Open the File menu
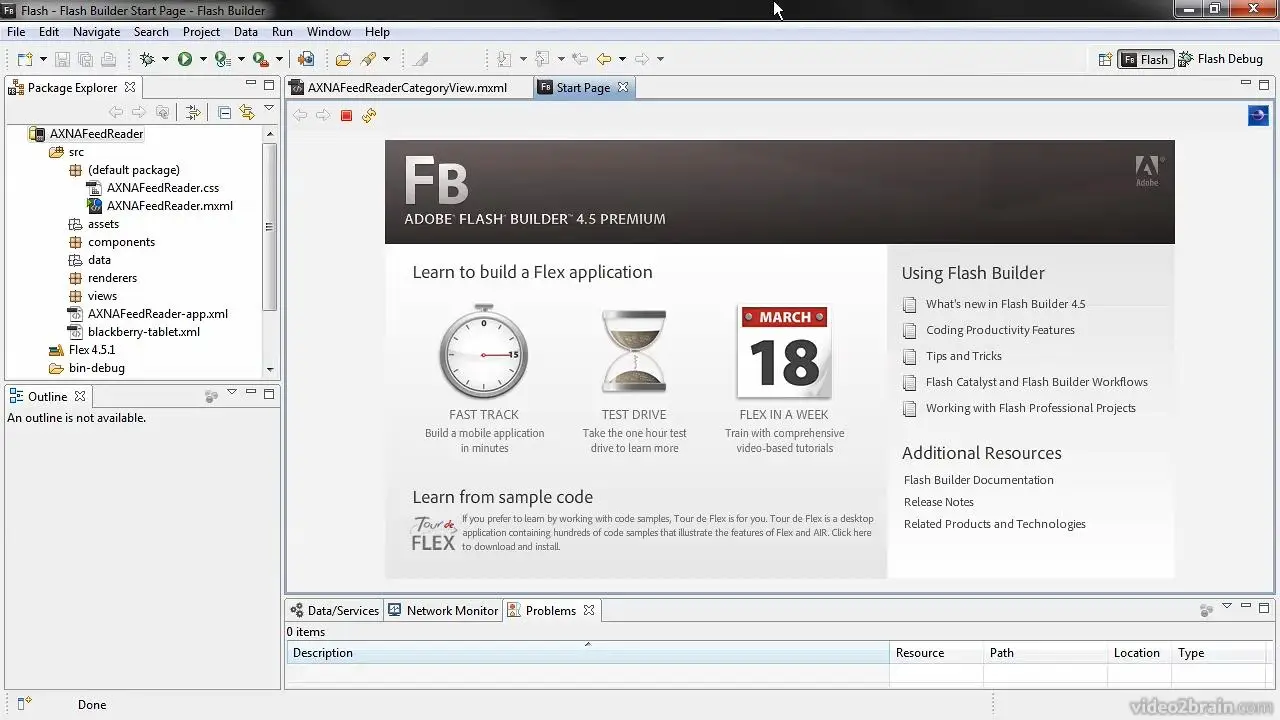This screenshot has width=1280, height=720. [x=16, y=32]
